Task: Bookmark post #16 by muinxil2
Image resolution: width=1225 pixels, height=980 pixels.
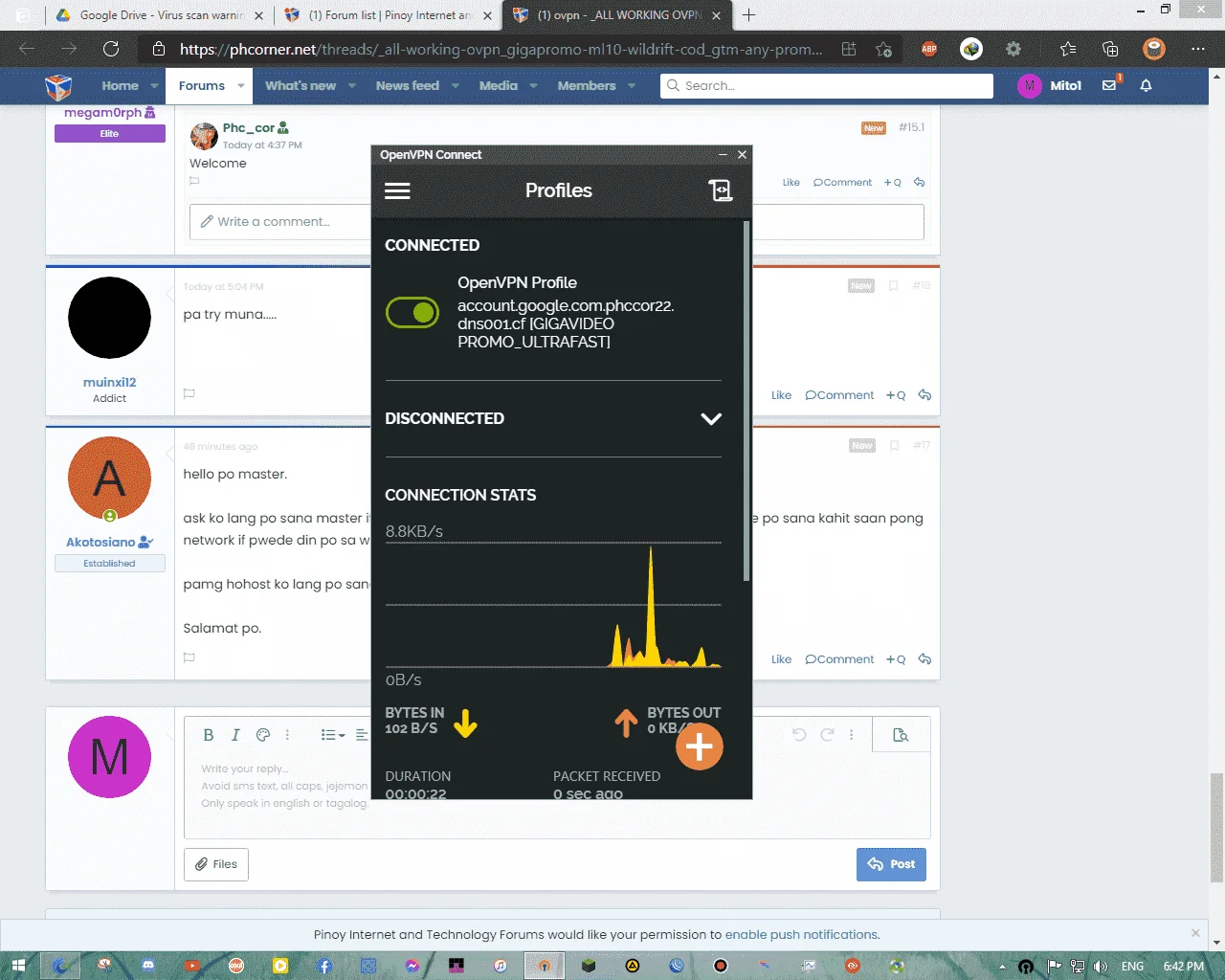Action: (893, 285)
